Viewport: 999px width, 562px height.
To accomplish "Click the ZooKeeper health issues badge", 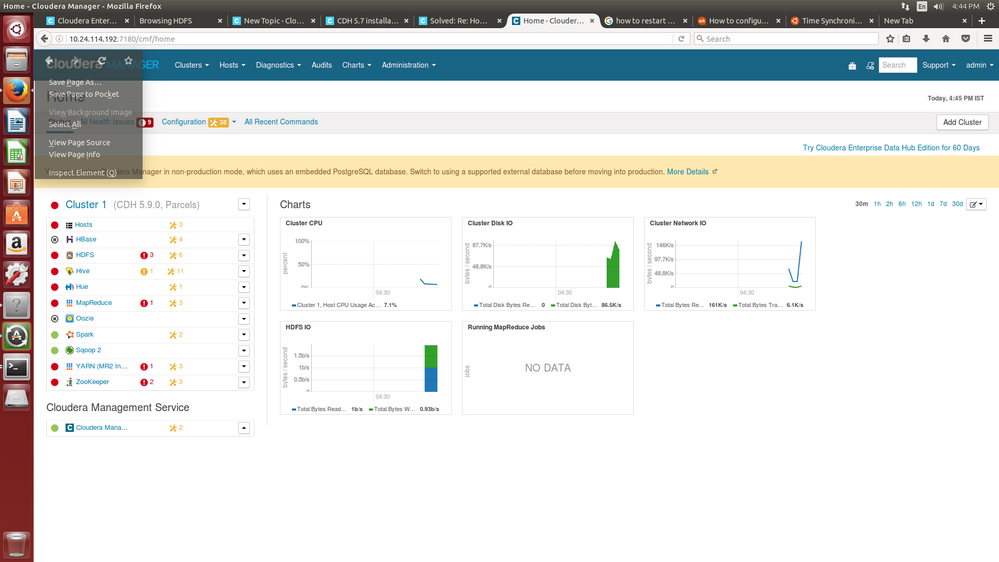I will (146, 382).
